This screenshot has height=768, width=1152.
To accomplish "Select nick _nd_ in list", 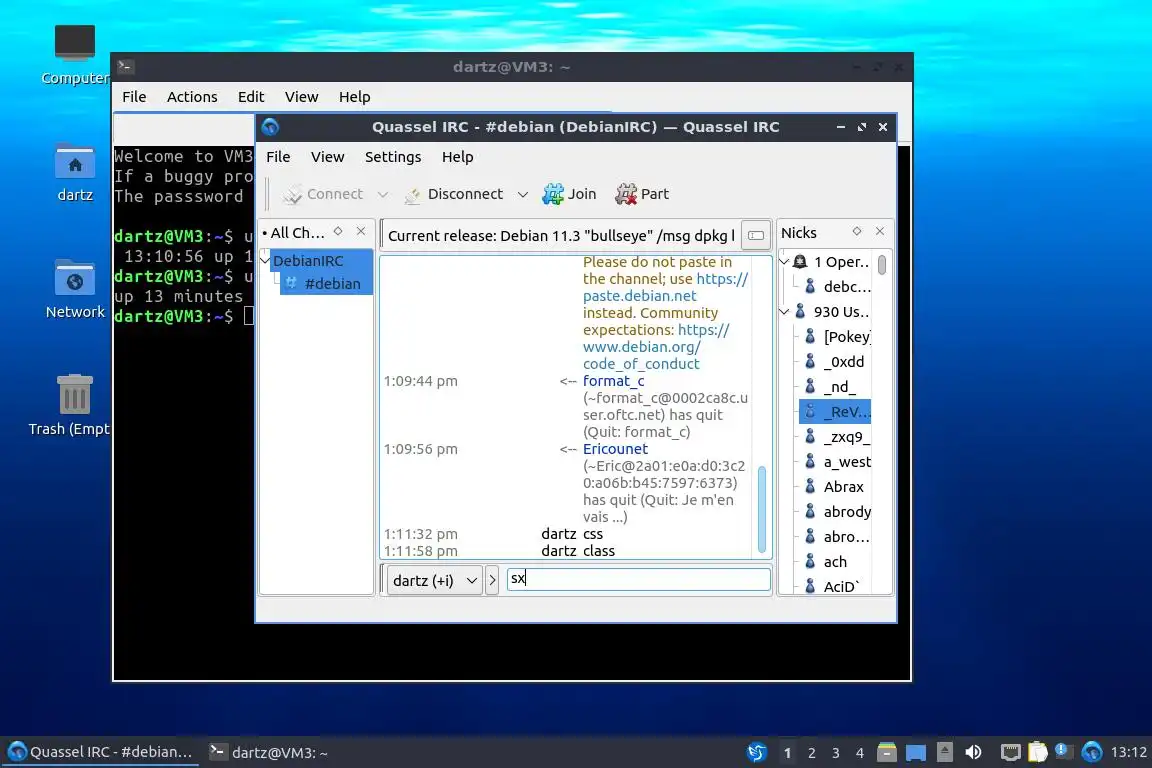I will pyautogui.click(x=835, y=387).
